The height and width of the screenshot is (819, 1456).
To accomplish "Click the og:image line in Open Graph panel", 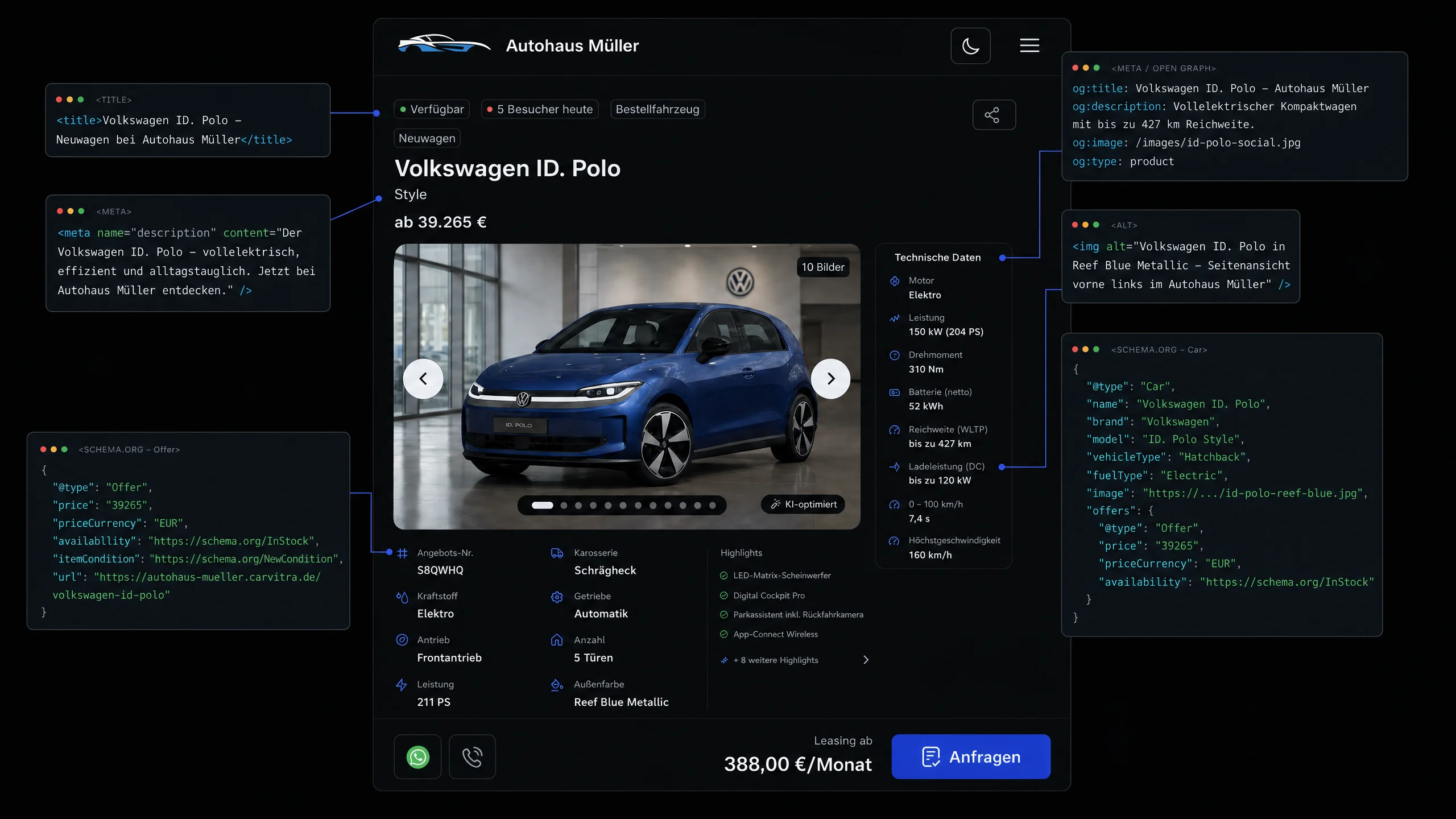I will (1186, 143).
